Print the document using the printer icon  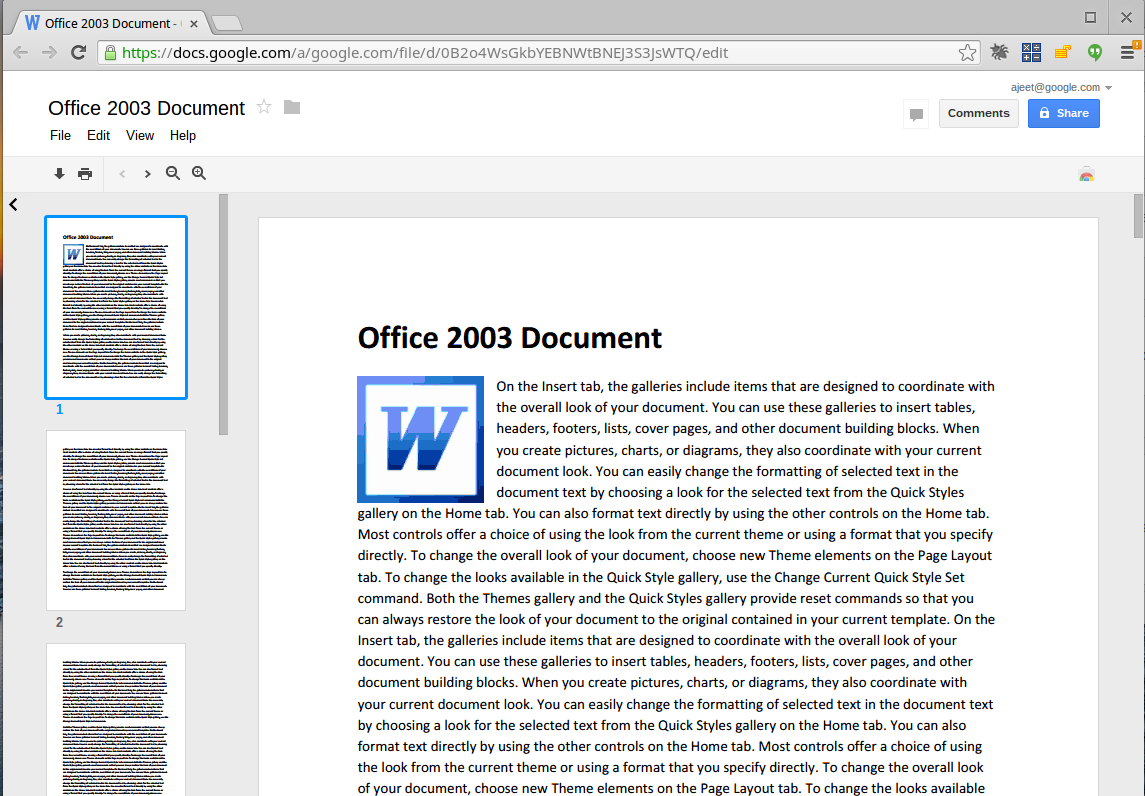click(85, 174)
